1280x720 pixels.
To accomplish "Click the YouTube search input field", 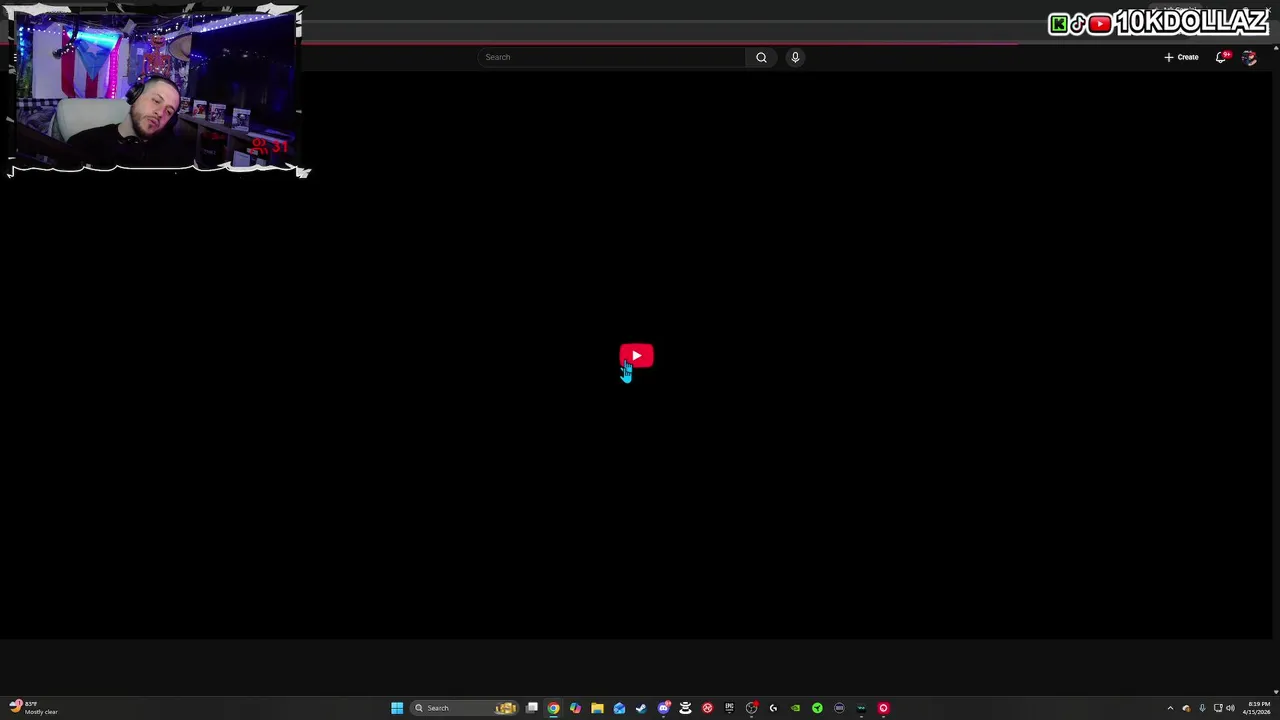I will [x=612, y=57].
